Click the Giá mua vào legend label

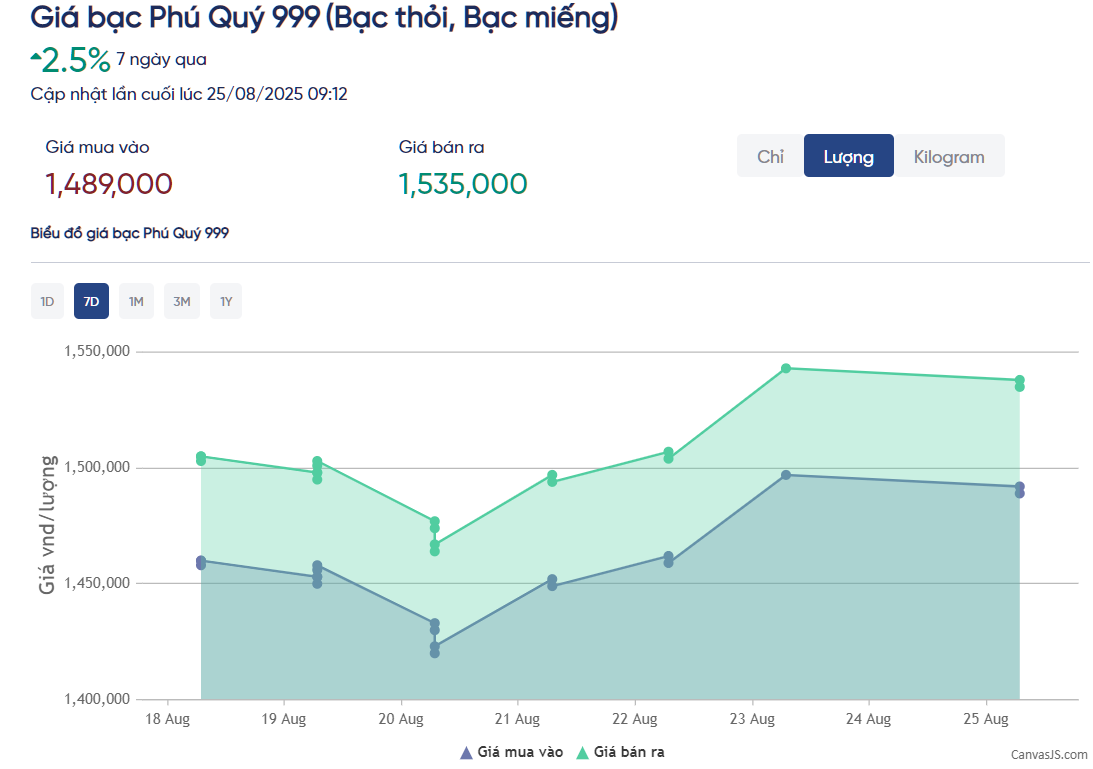(x=520, y=752)
